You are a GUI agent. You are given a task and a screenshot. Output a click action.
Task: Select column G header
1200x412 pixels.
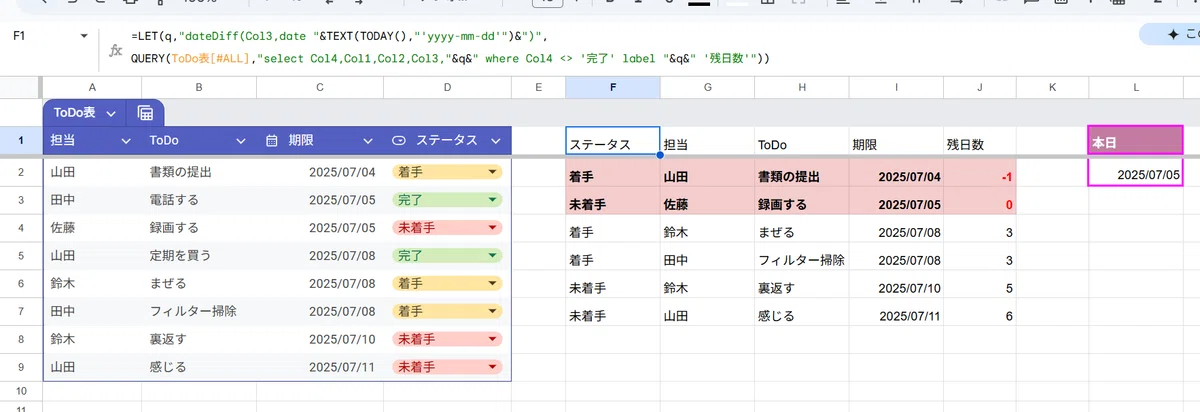(x=707, y=89)
